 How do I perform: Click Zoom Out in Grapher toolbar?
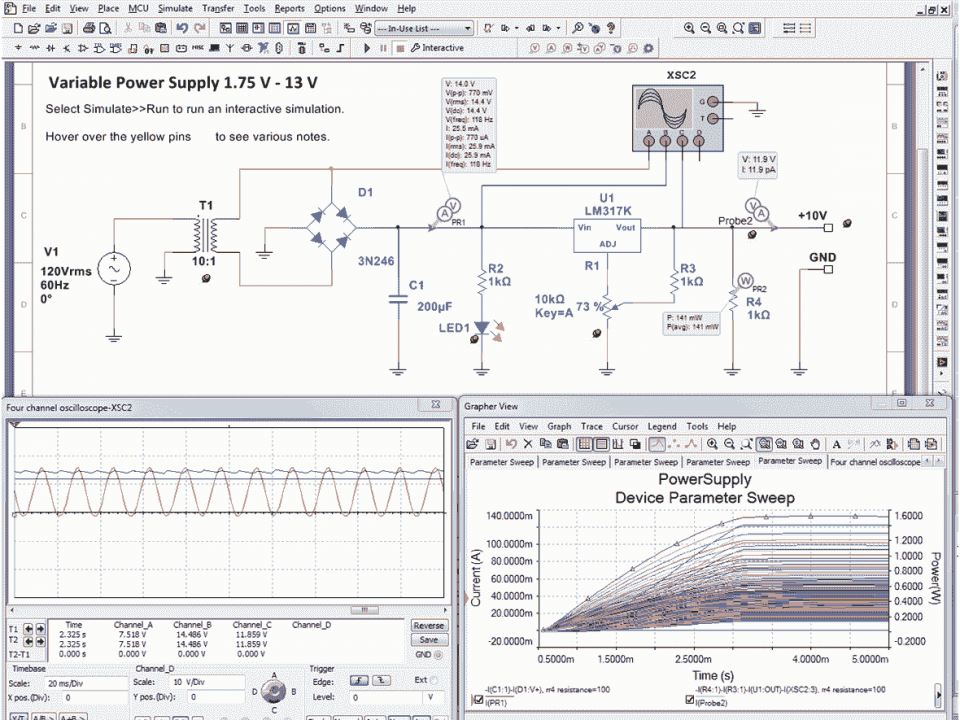(729, 444)
